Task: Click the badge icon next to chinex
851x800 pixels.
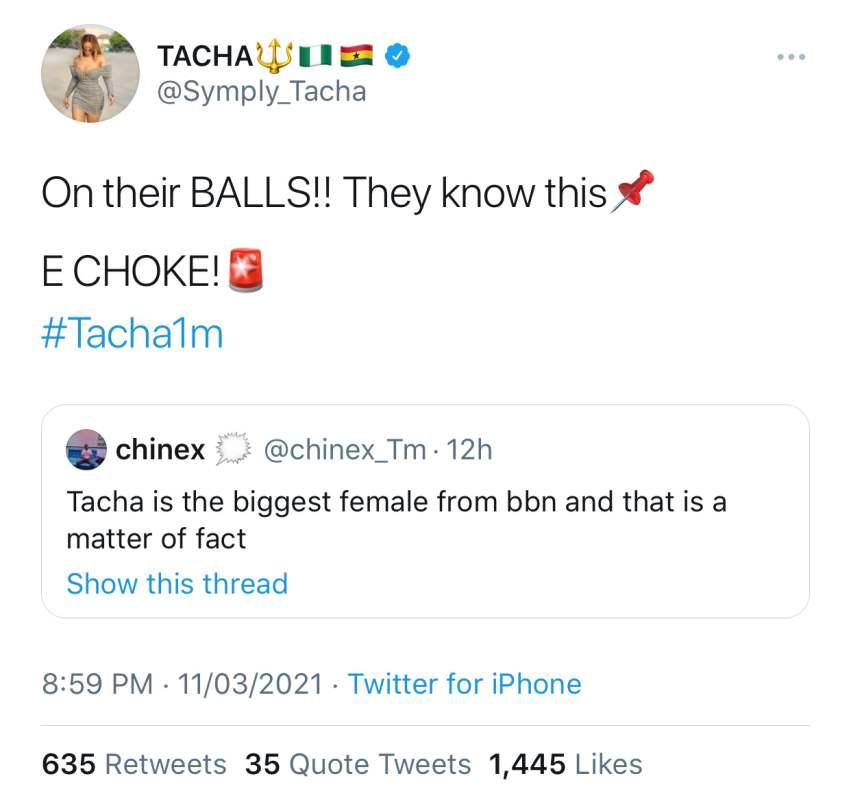Action: [232, 450]
